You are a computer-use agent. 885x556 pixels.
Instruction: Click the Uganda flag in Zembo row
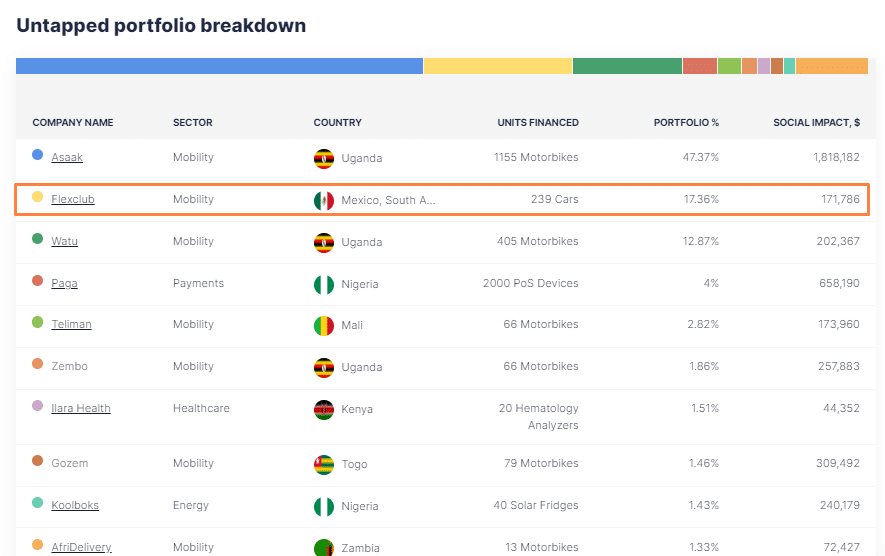coord(324,367)
